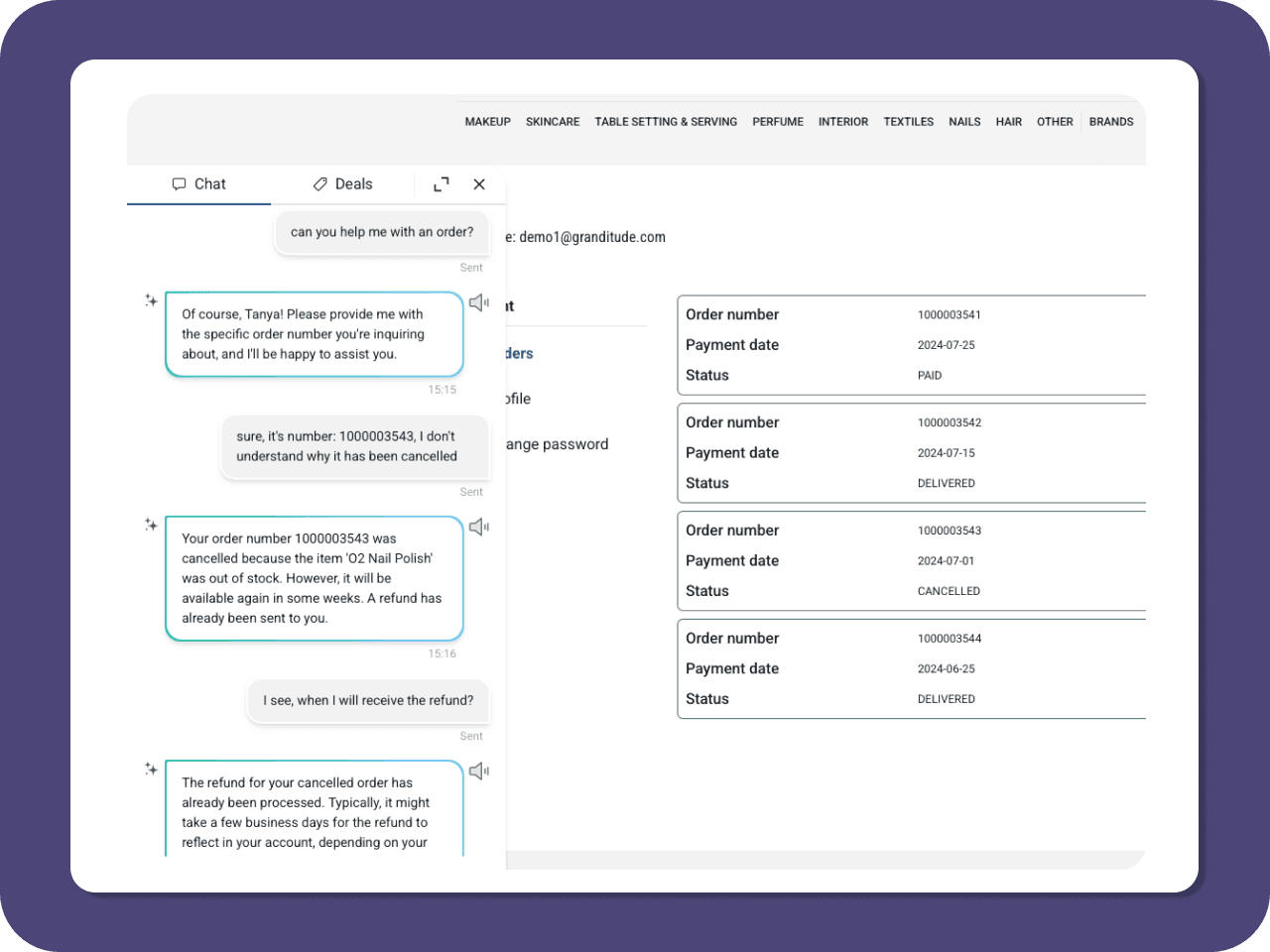Image resolution: width=1270 pixels, height=952 pixels.
Task: Switch to the Deals tab
Action: 342,184
